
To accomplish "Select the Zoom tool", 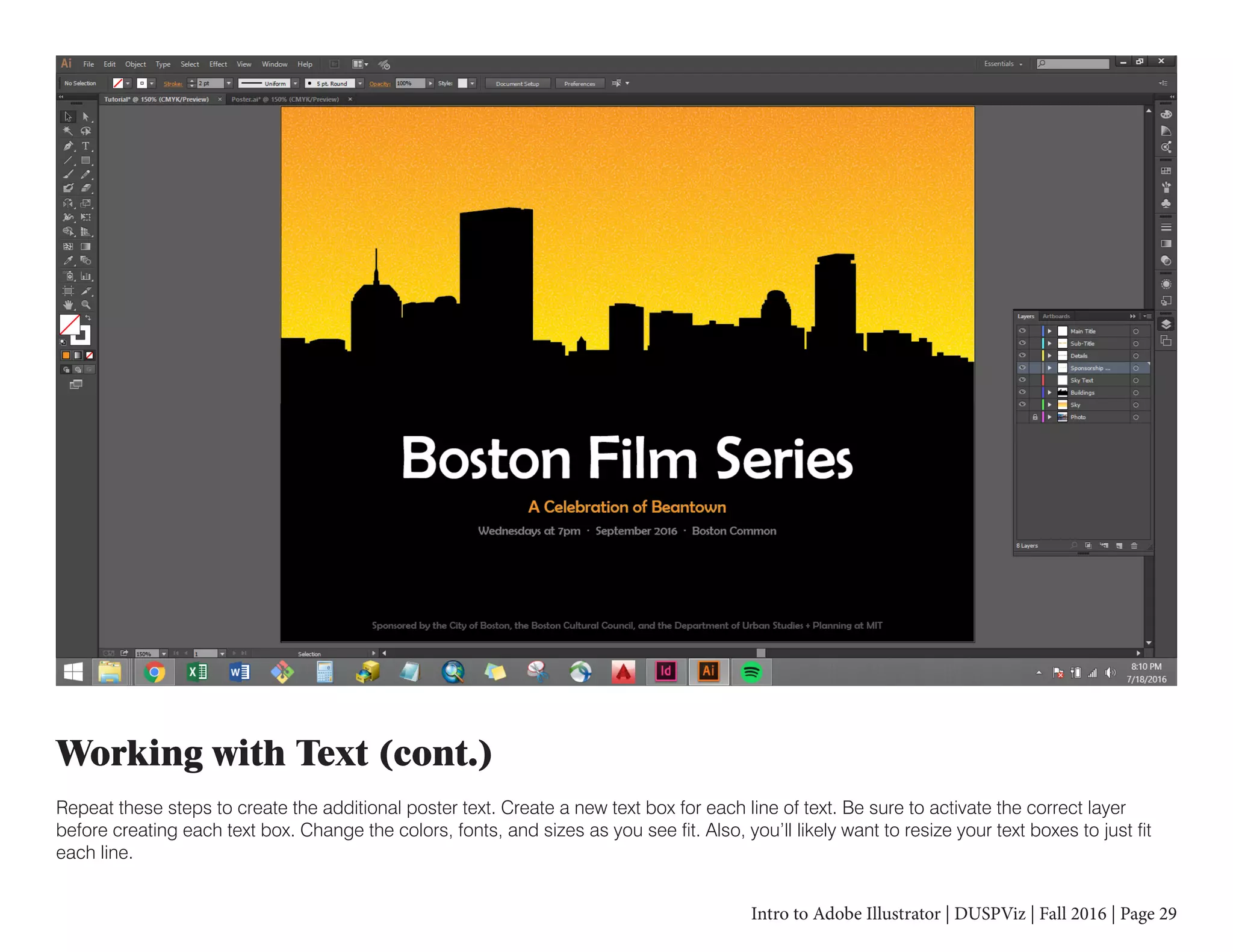I will [85, 305].
